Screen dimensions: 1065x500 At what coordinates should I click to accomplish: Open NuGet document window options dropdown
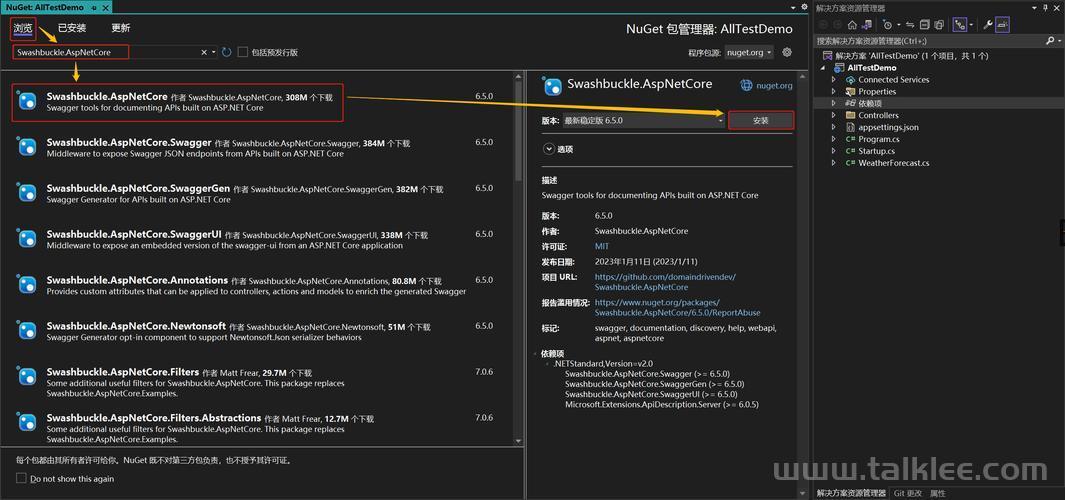pos(795,7)
